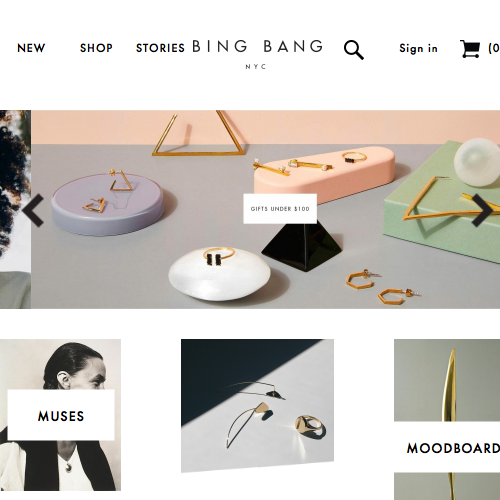Open the shopping cart icon
The width and height of the screenshot is (500, 500).
click(470, 49)
